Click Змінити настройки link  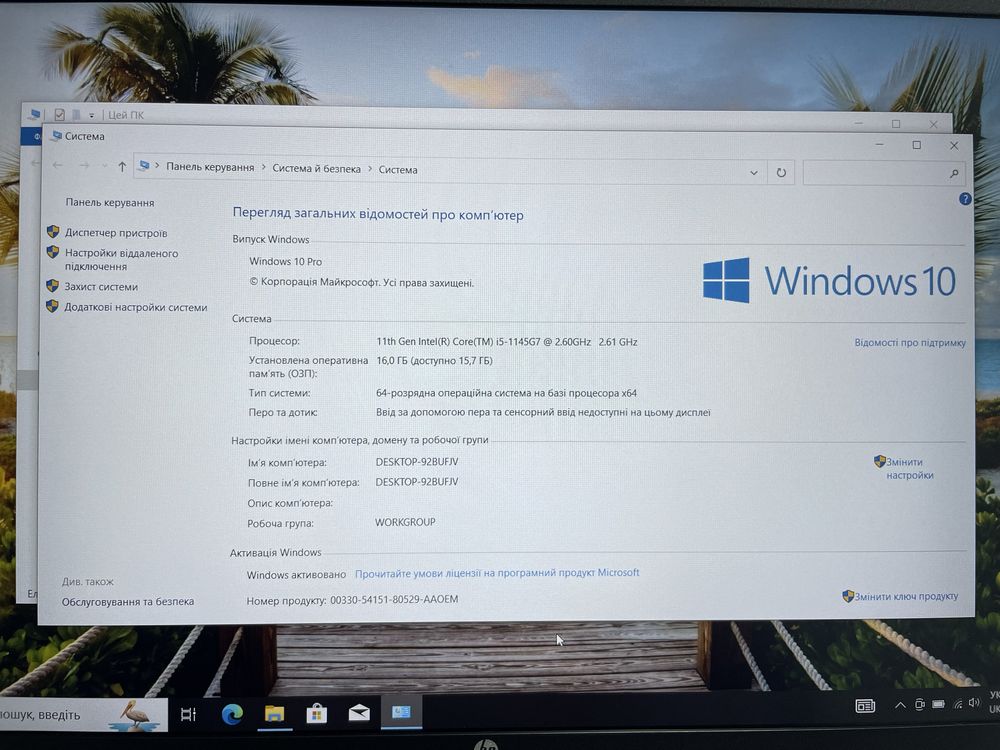click(x=909, y=468)
